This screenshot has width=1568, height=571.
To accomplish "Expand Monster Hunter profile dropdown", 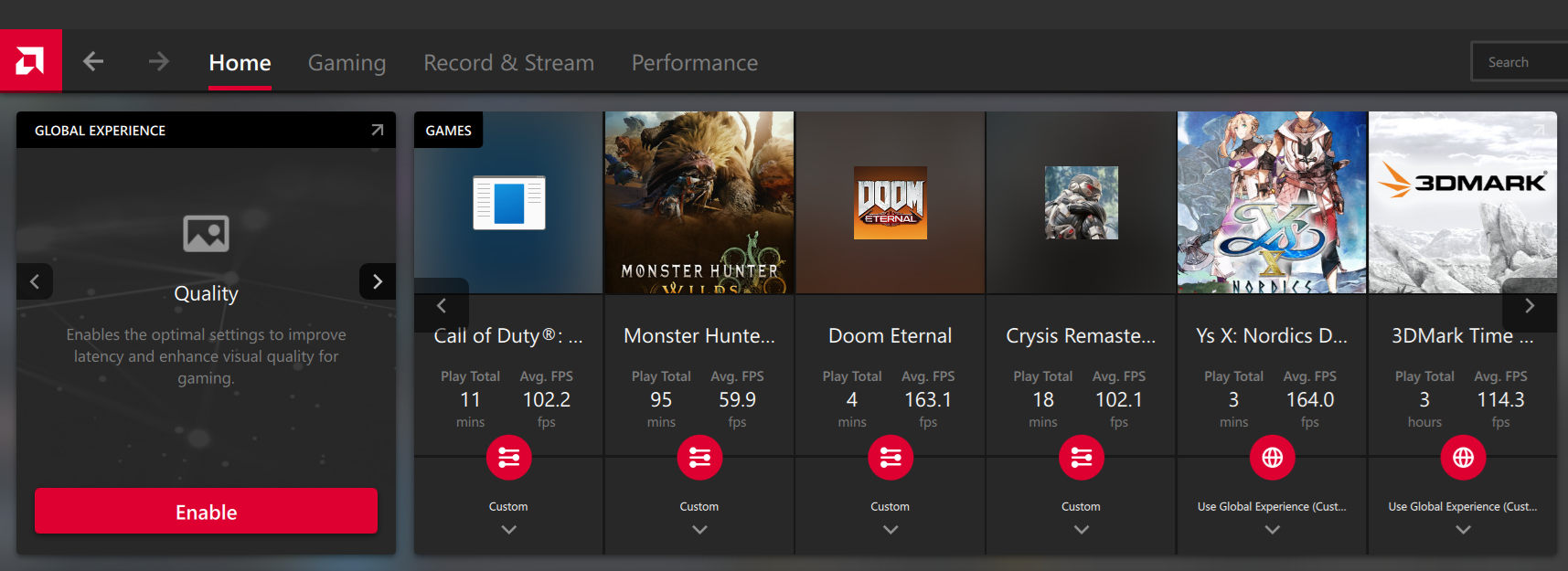I will (x=699, y=530).
